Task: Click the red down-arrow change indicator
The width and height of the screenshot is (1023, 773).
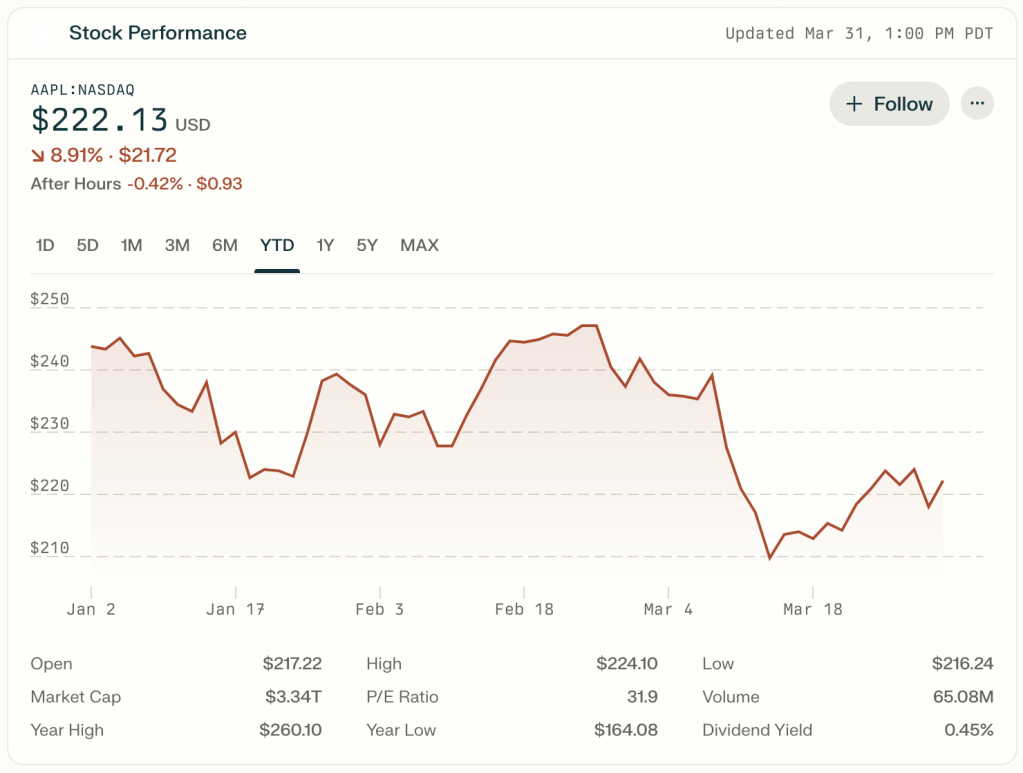Action: (x=38, y=156)
